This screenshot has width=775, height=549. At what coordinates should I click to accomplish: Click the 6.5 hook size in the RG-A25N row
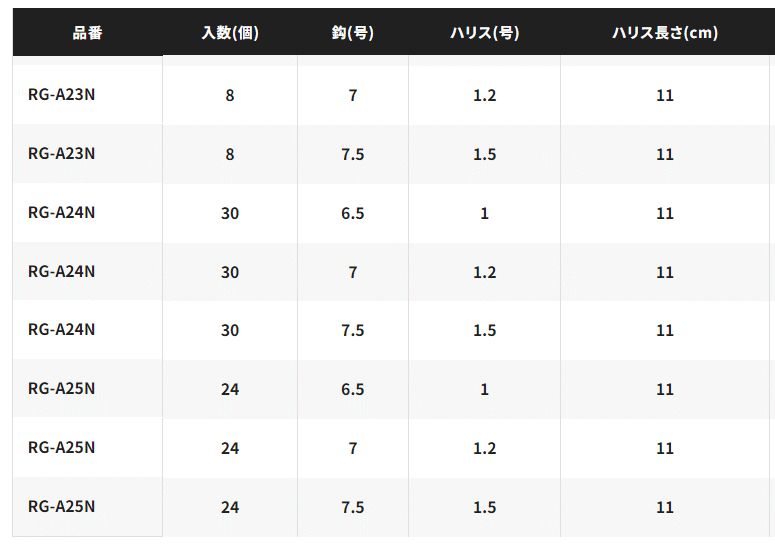coord(352,389)
